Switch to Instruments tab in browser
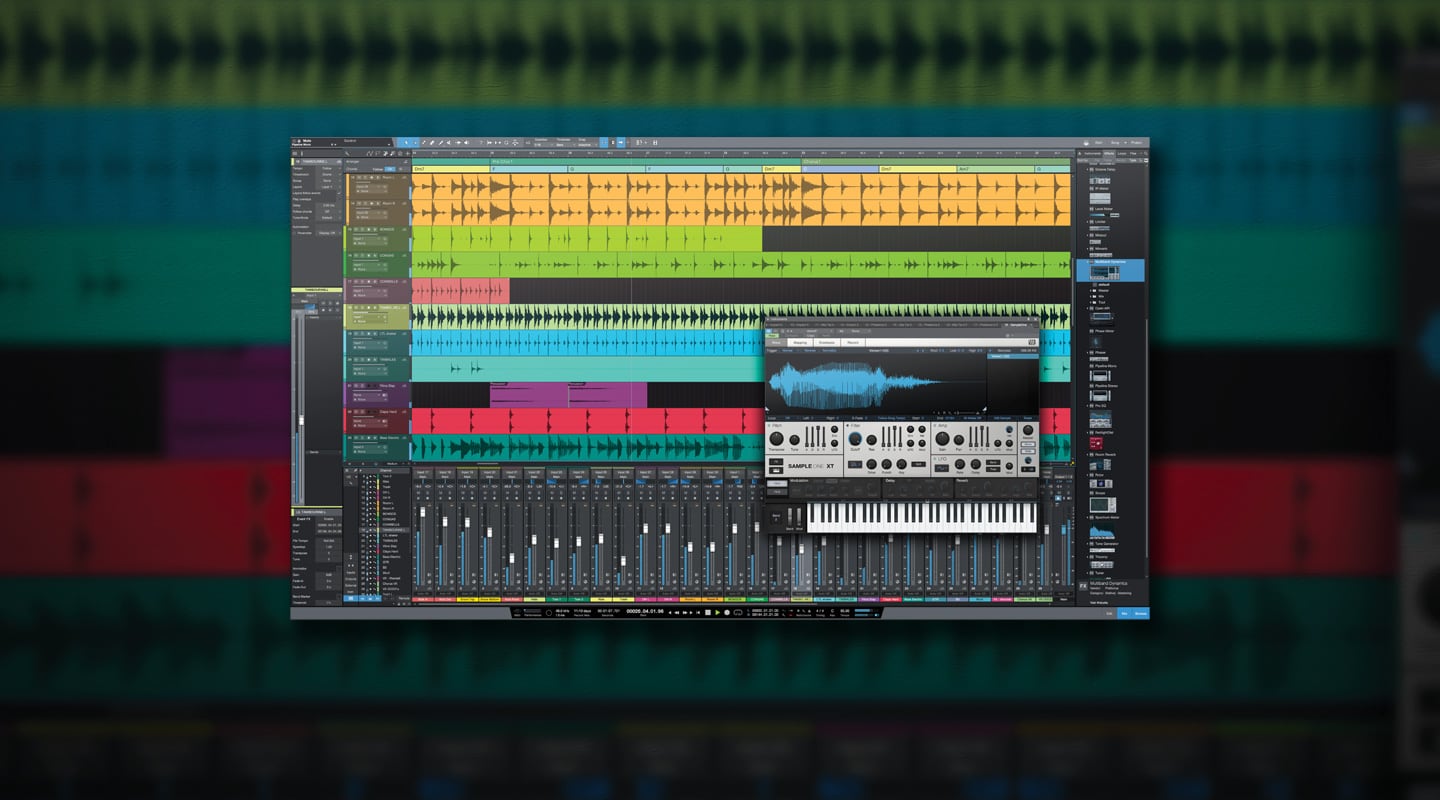 pos(1092,153)
